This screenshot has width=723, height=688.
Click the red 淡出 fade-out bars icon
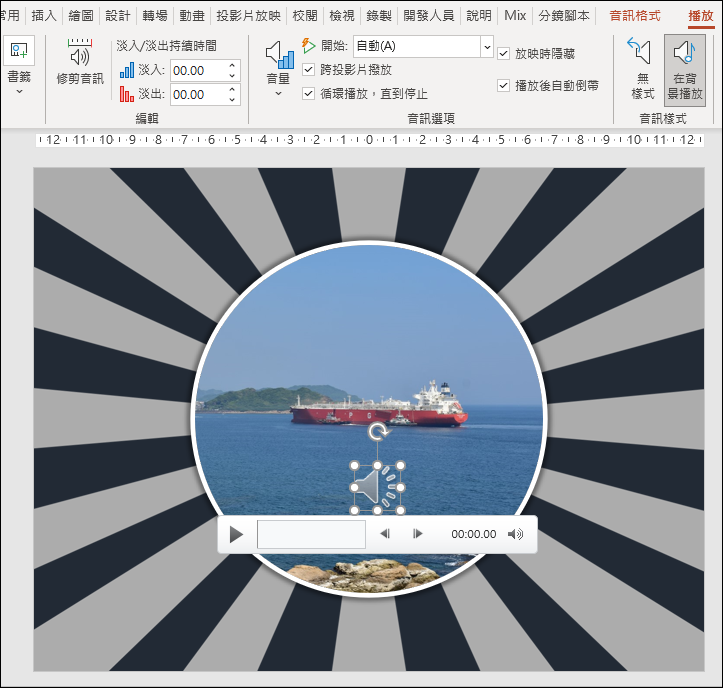tap(127, 94)
